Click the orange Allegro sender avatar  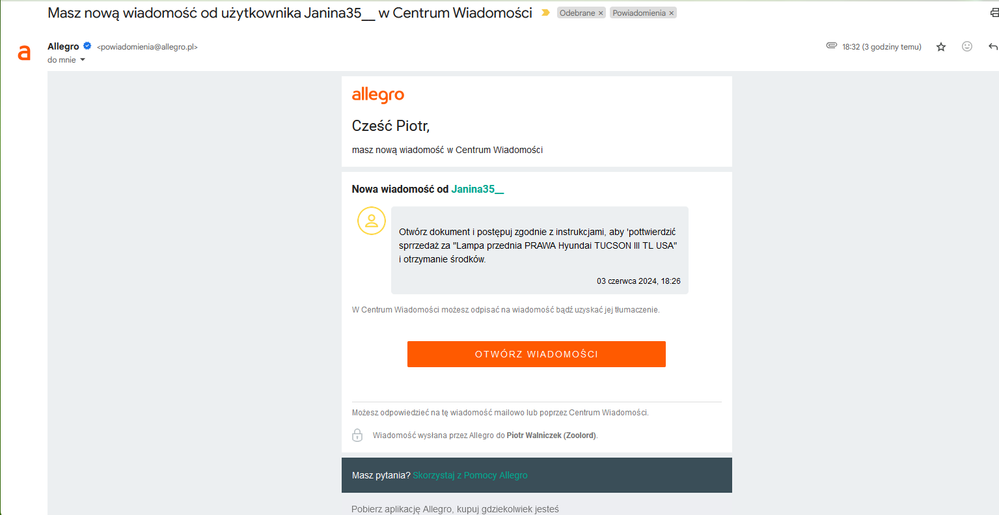[x=24, y=53]
